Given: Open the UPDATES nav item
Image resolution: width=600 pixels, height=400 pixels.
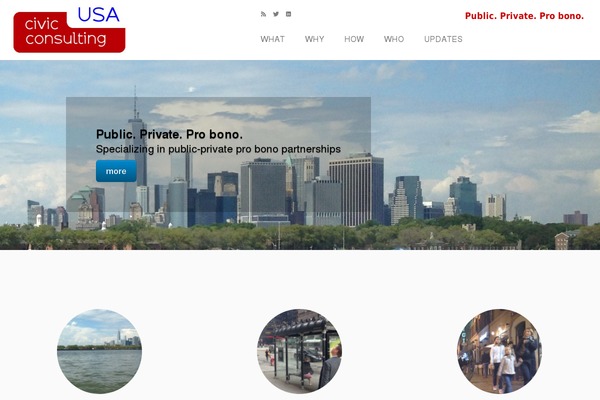Looking at the screenshot, I should 443,39.
